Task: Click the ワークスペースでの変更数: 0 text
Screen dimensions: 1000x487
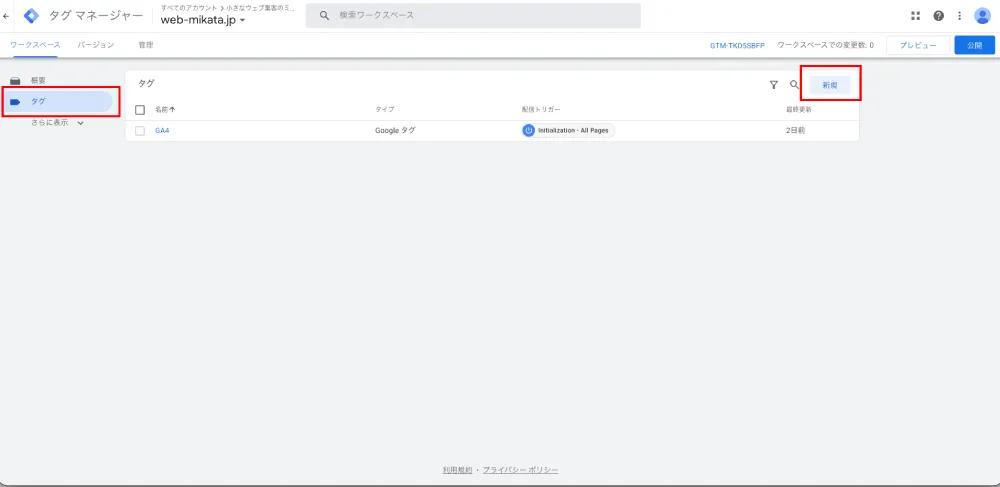Action: tap(825, 45)
